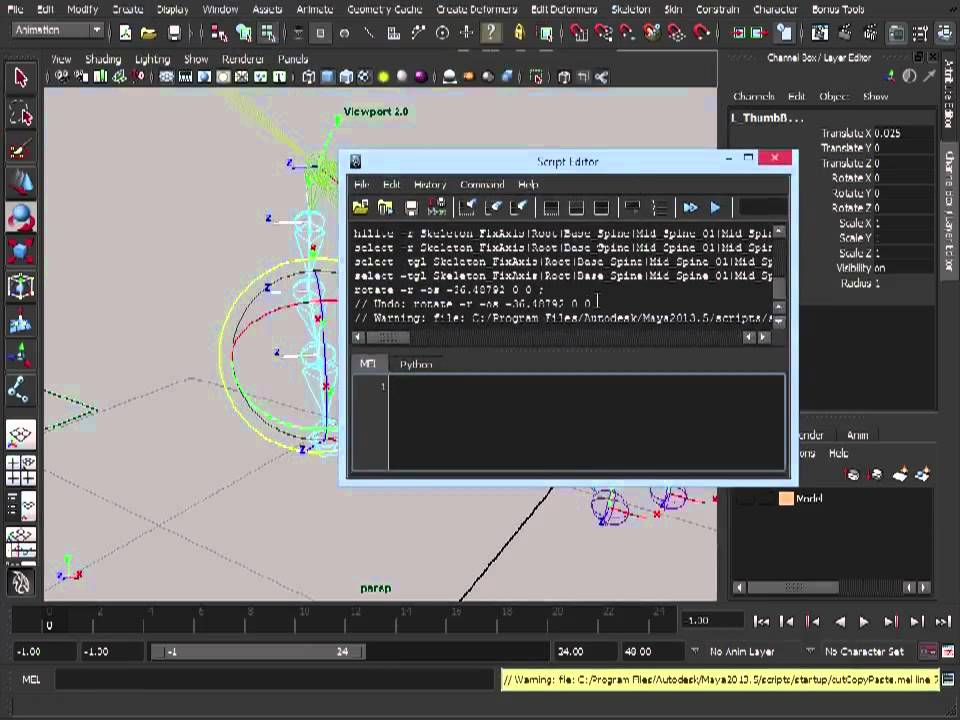The image size is (960, 720).
Task: Toggle Show Input Only layout in Script Editor
Action: point(576,208)
